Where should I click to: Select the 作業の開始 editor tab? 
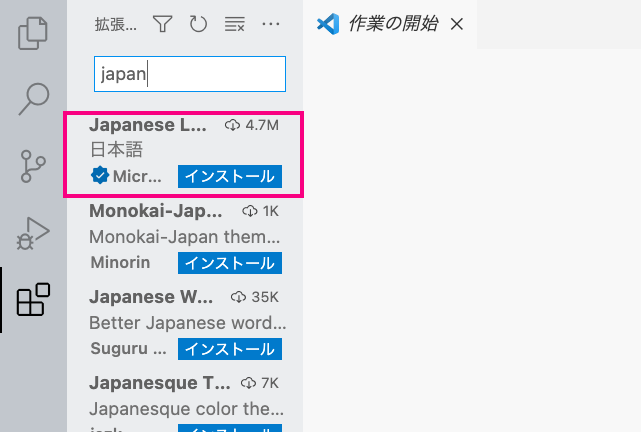[390, 24]
